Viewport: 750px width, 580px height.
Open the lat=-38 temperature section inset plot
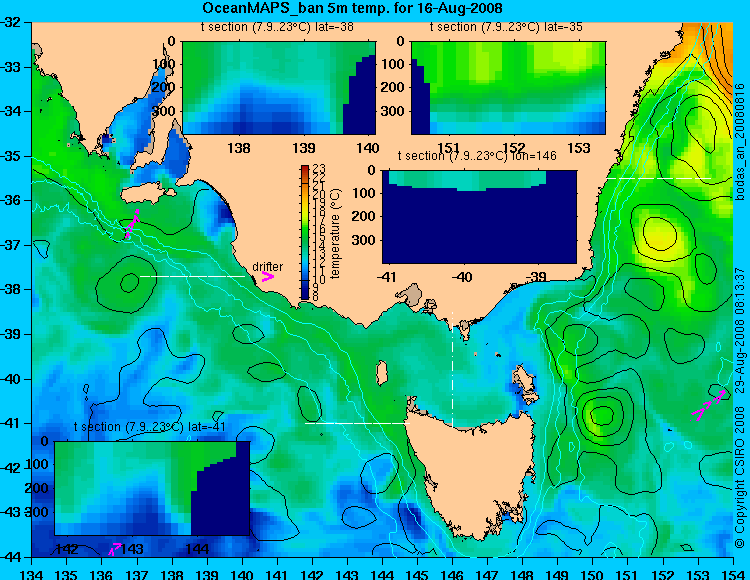pyautogui.click(x=279, y=88)
